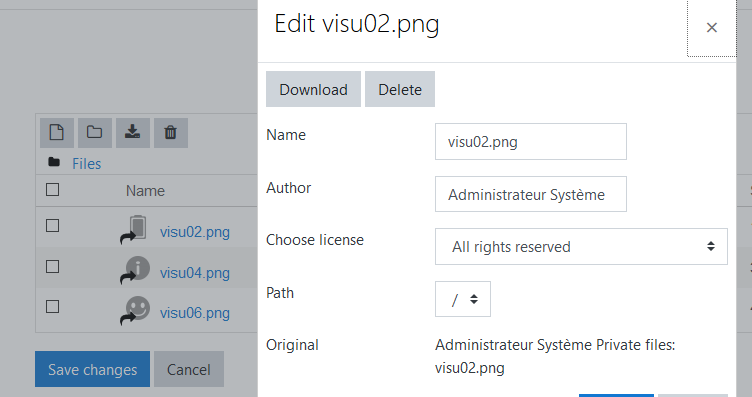The width and height of the screenshot is (752, 397).
Task: Close the Edit visu02.png dialog
Action: 712,28
